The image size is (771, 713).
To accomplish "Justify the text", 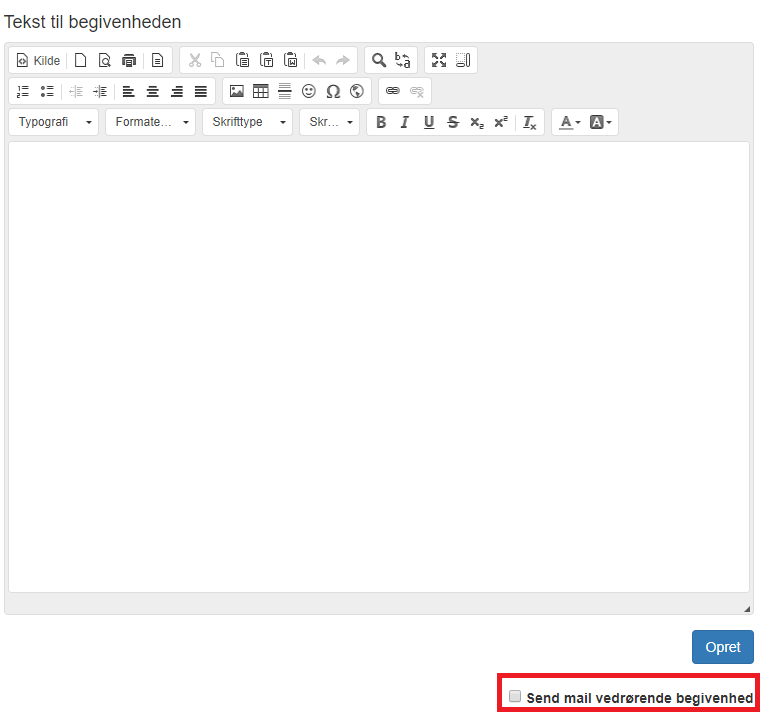I will [x=201, y=91].
